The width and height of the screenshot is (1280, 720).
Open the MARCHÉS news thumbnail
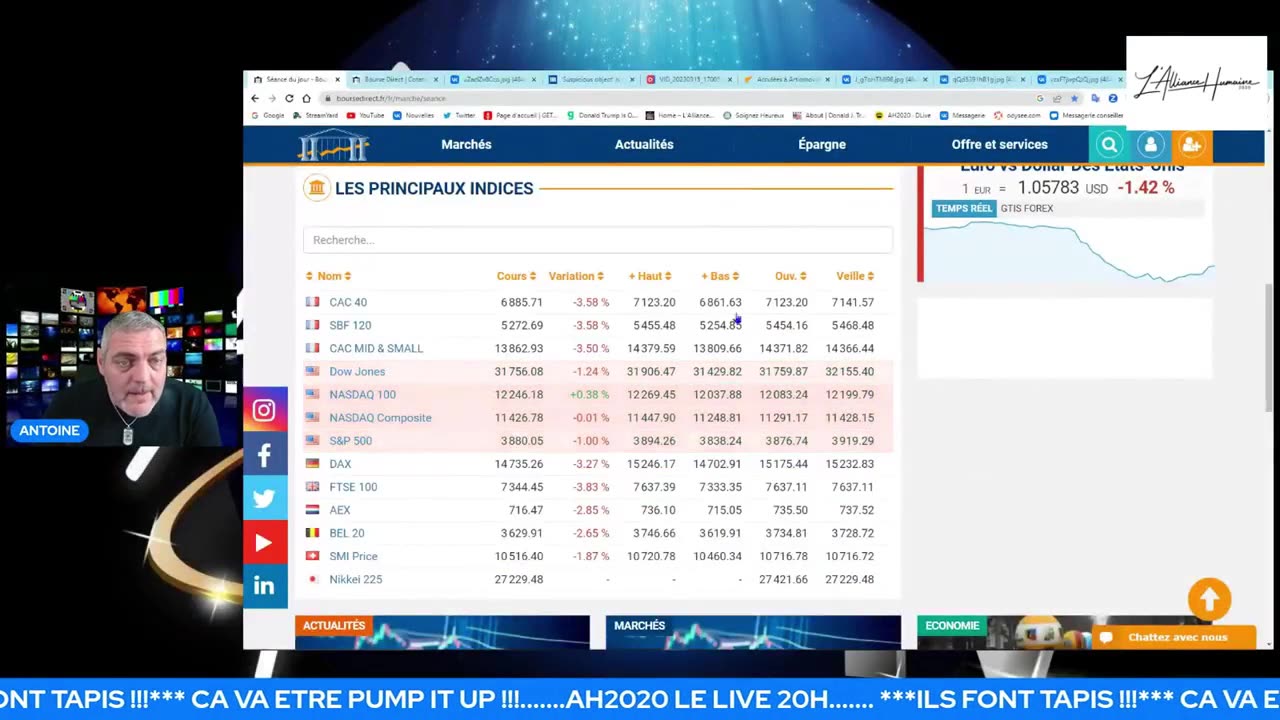click(x=753, y=632)
